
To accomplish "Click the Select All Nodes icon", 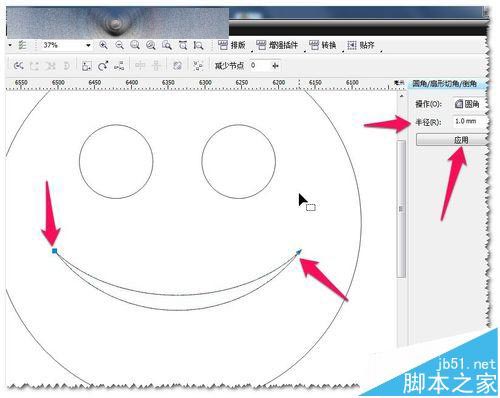I will pos(198,66).
